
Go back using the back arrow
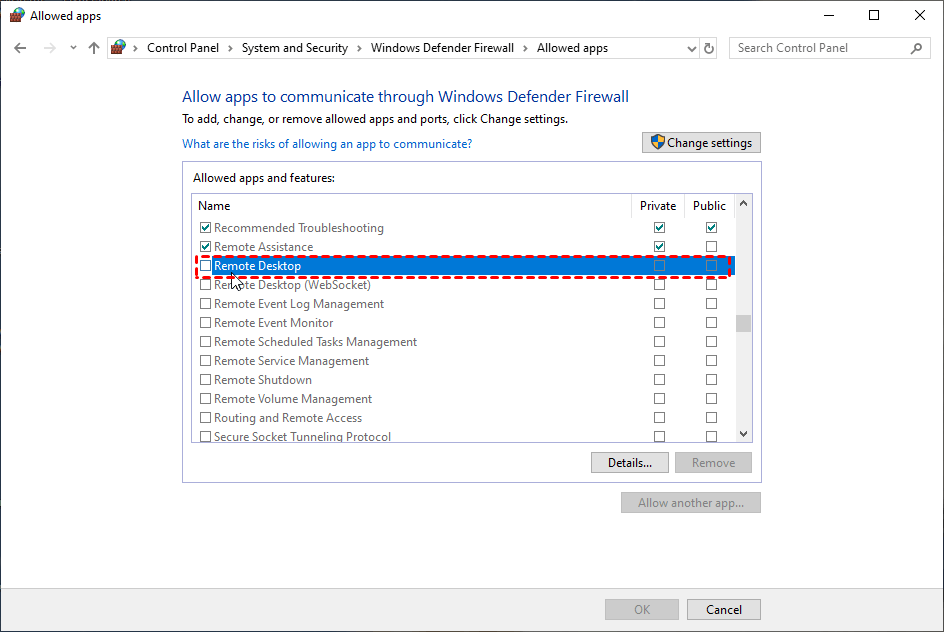coord(20,48)
